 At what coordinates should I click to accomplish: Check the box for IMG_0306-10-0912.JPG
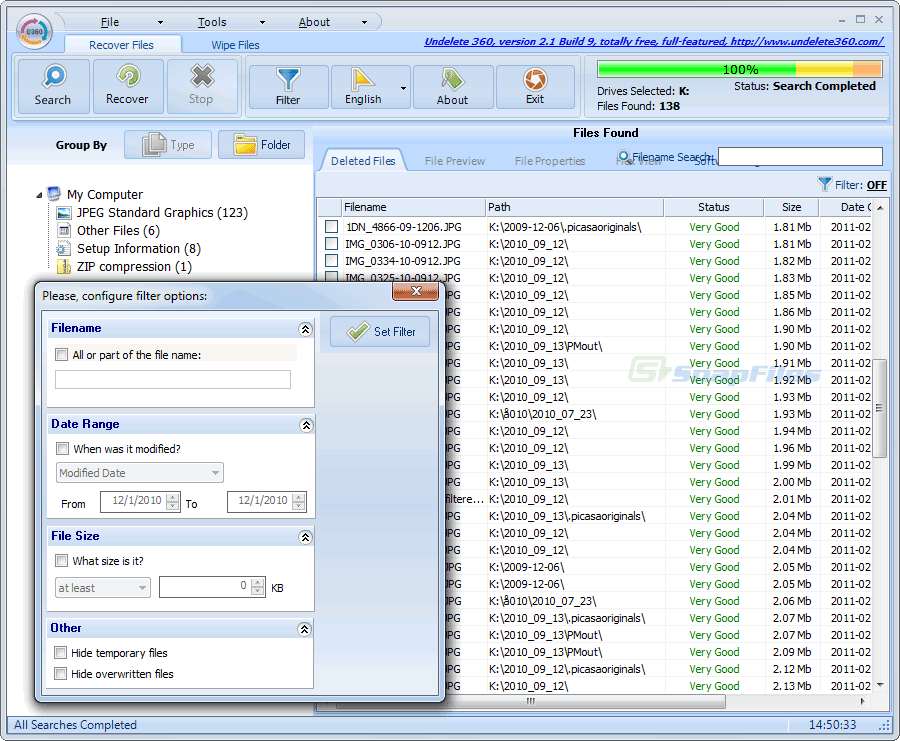[331, 244]
